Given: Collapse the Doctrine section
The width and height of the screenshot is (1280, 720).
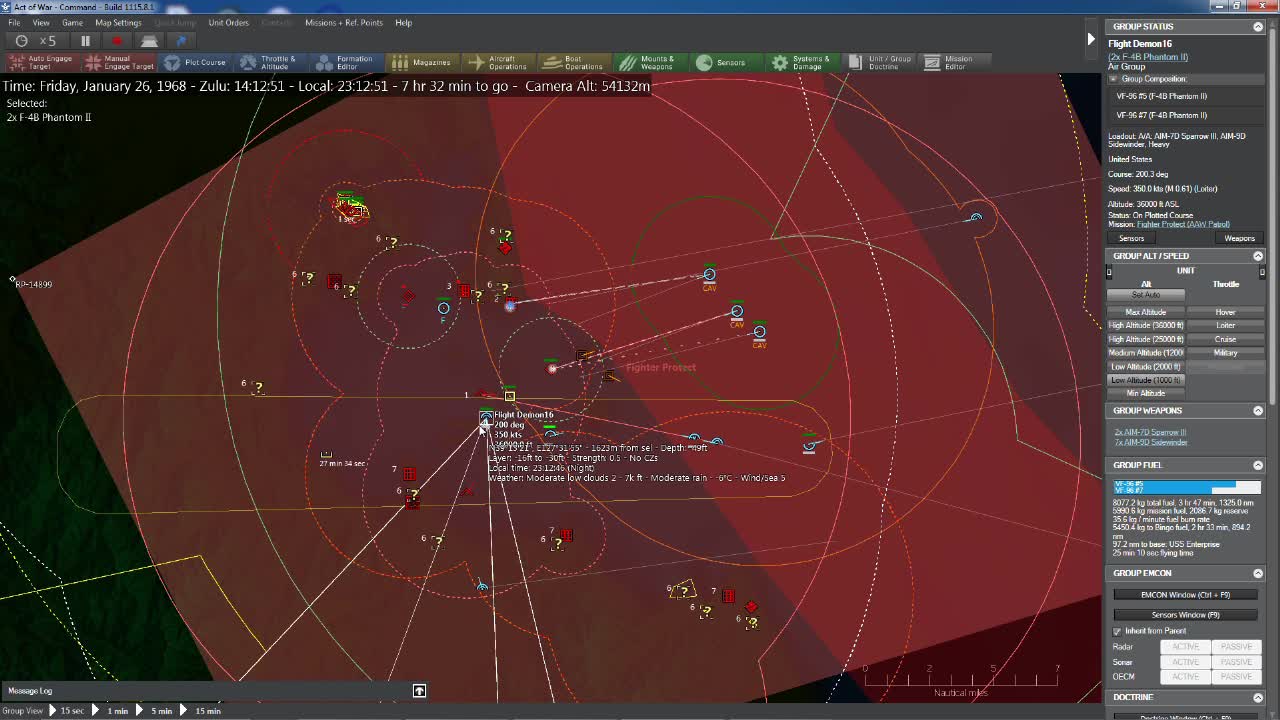Looking at the screenshot, I should click(x=1258, y=697).
